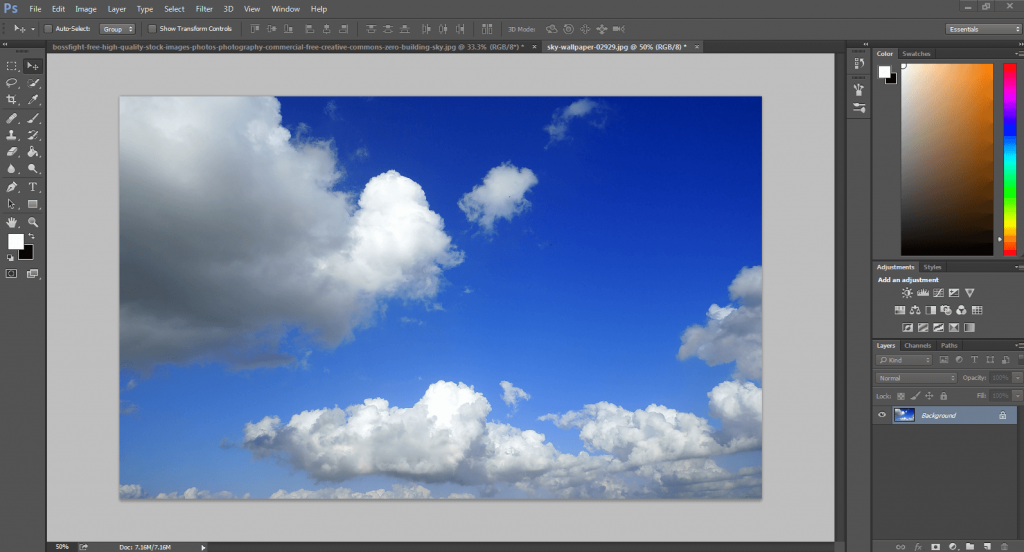This screenshot has height=552, width=1024.
Task: Select the Brush tool
Action: (33, 118)
